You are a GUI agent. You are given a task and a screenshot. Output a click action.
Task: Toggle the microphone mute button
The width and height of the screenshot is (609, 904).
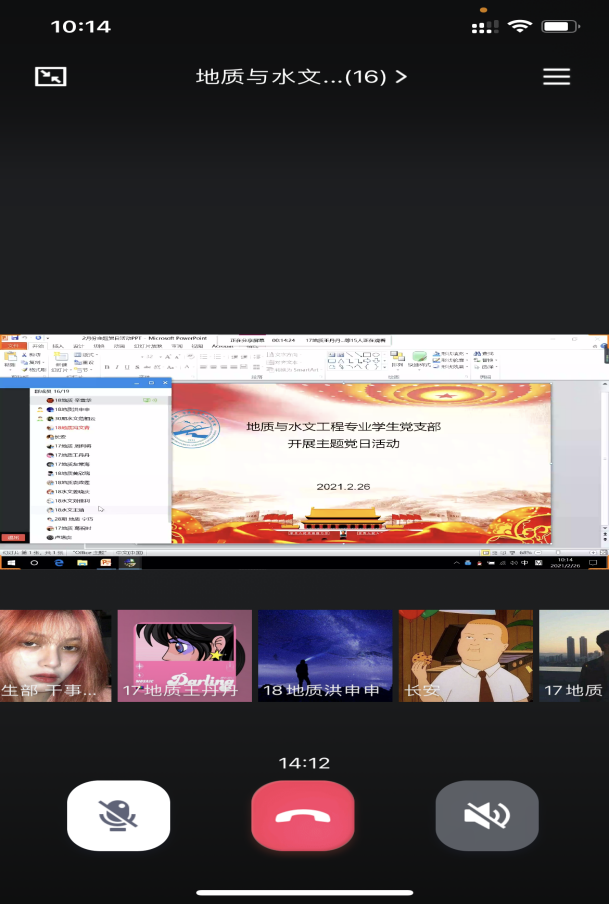118,815
